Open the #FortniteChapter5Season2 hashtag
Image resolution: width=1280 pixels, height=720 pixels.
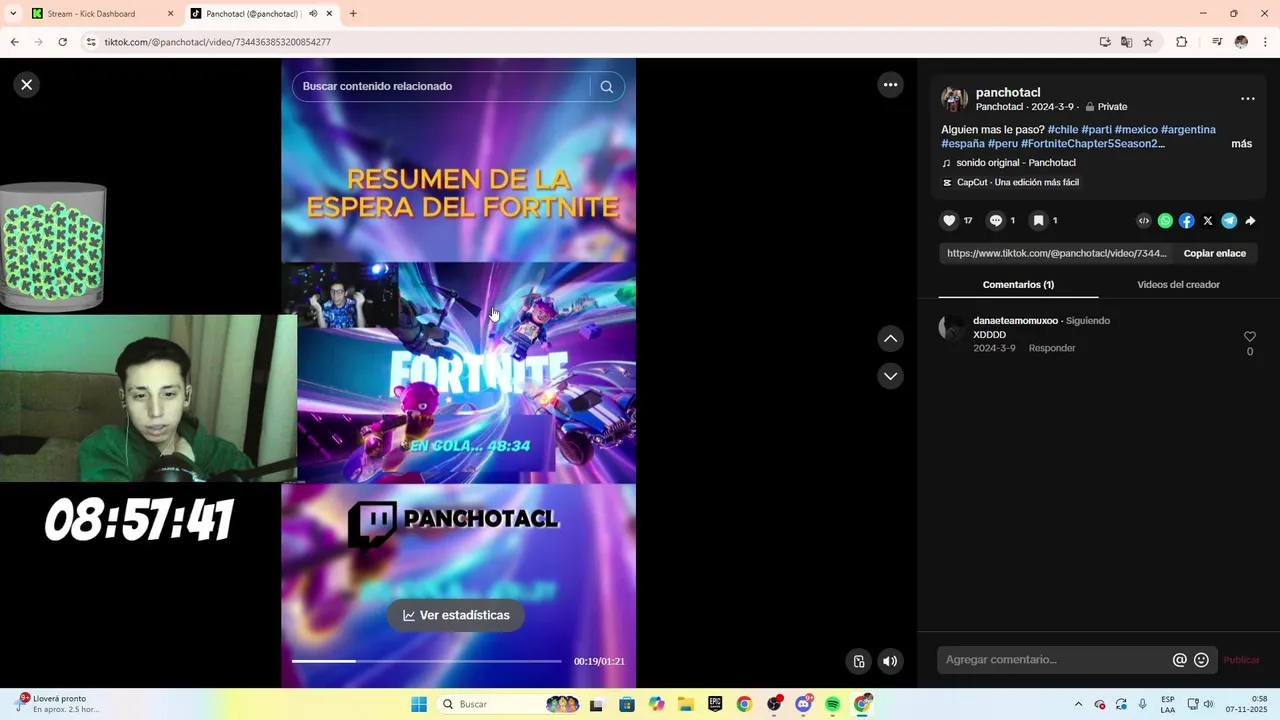click(x=1093, y=144)
